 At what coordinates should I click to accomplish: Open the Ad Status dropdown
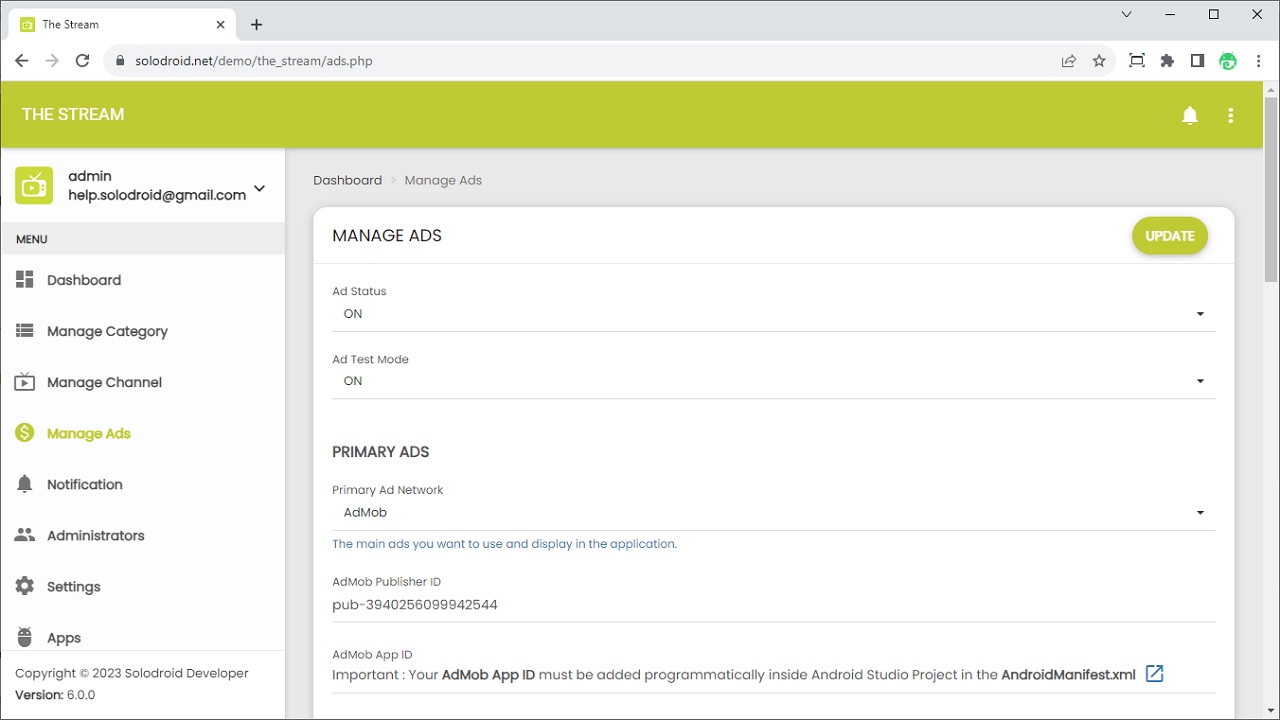pos(773,314)
